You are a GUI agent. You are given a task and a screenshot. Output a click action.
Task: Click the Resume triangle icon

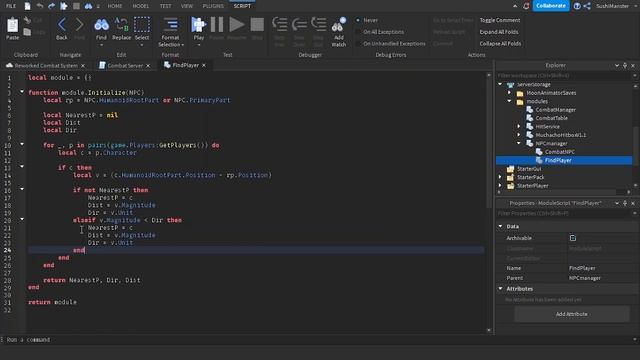[236, 24]
